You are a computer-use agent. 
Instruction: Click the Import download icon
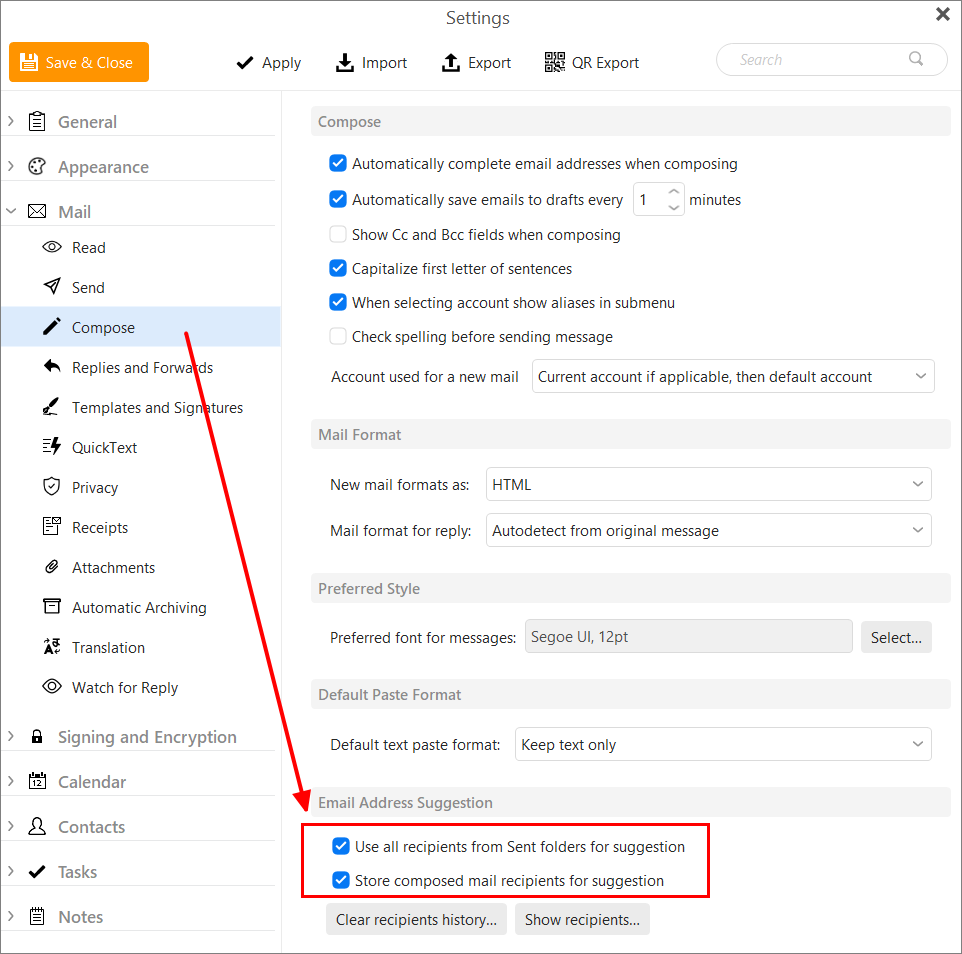point(345,62)
